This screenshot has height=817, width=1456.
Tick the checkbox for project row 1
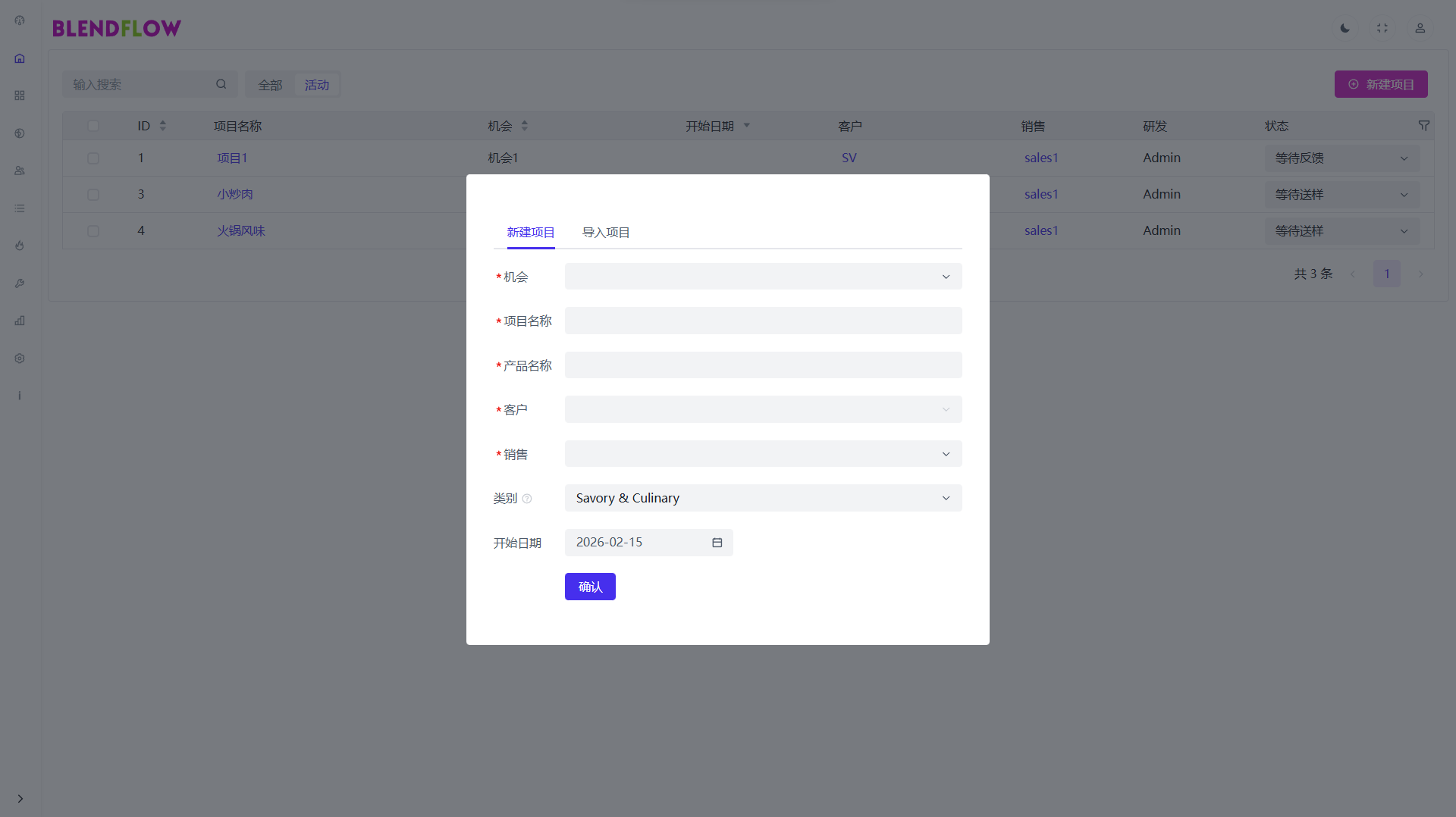click(x=93, y=158)
